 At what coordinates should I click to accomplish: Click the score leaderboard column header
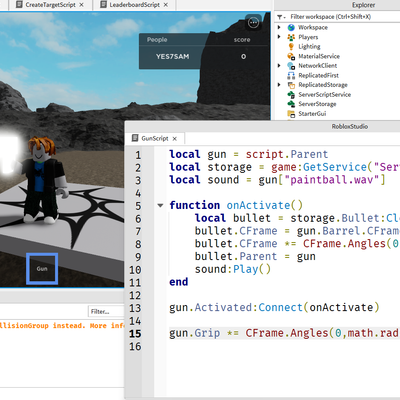coord(242,40)
